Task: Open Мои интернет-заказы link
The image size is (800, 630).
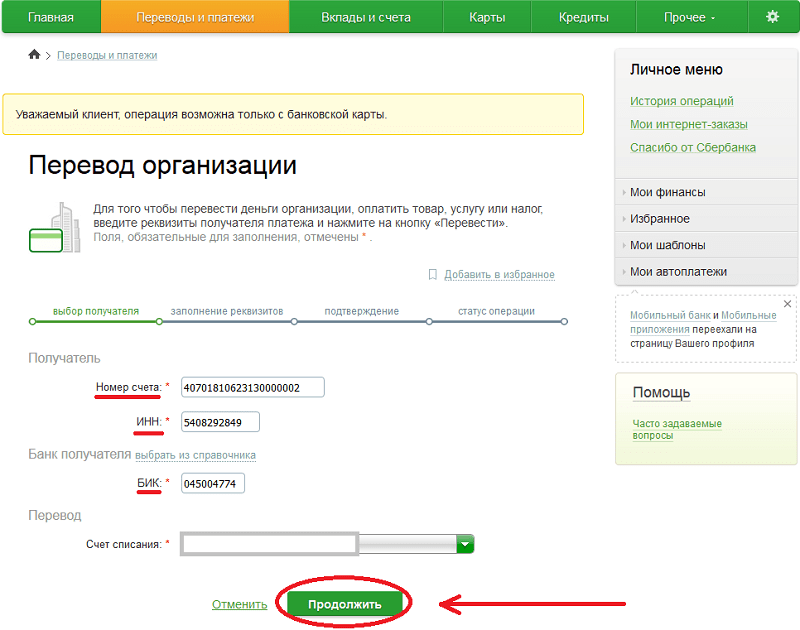Action: pyautogui.click(x=689, y=124)
